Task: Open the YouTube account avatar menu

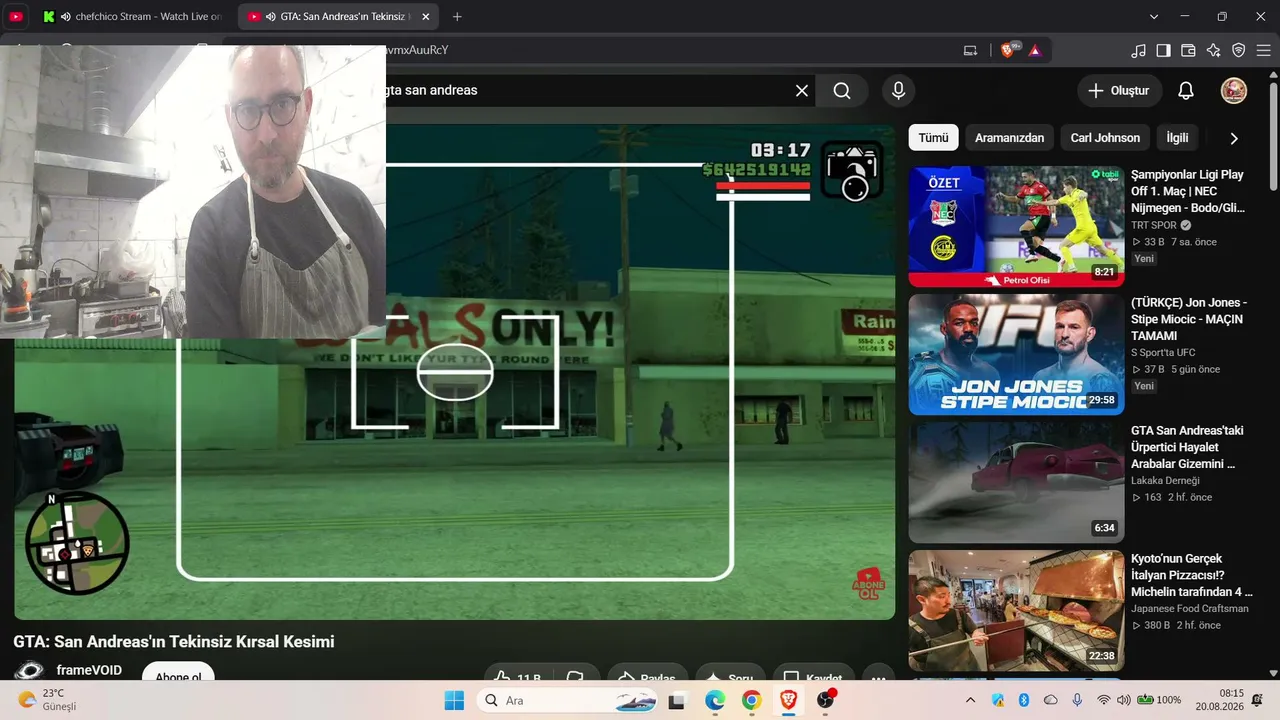Action: click(1234, 91)
